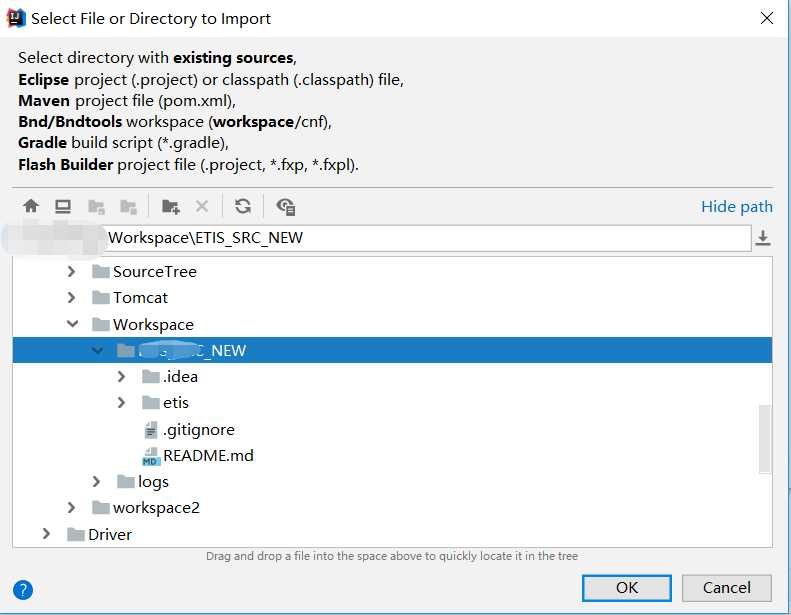Select the .idea folder
The image size is (791, 615).
[x=180, y=377]
